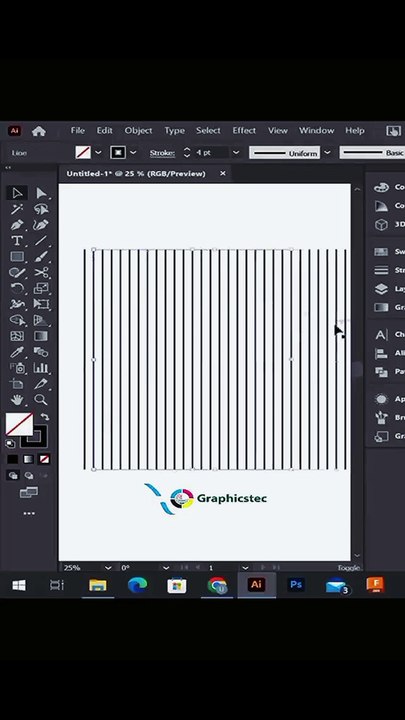The image size is (405, 720).
Task: Open stroke weight dropdown arrow
Action: pyautogui.click(x=236, y=152)
